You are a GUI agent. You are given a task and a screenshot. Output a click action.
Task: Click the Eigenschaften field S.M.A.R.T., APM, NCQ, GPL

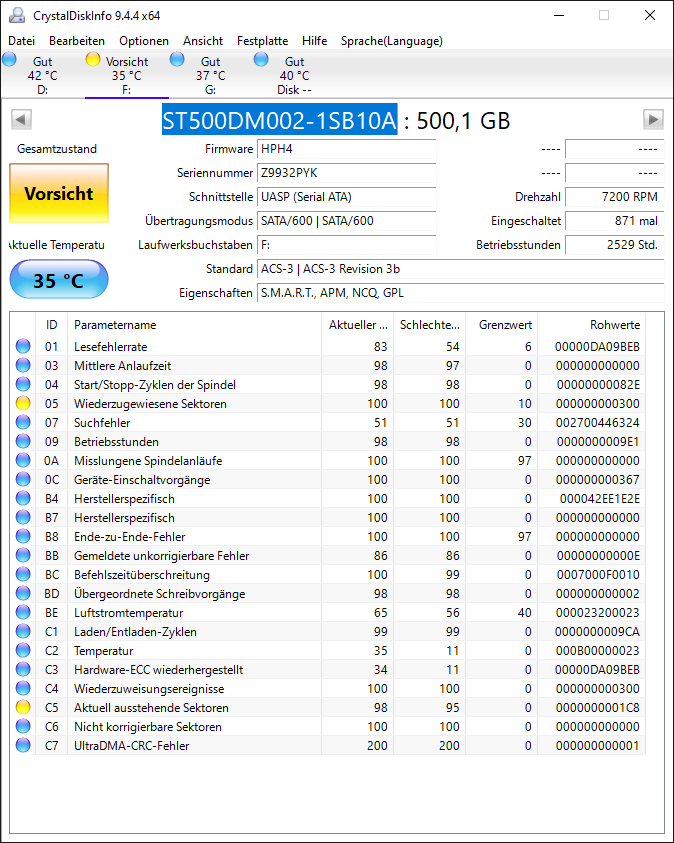461,293
